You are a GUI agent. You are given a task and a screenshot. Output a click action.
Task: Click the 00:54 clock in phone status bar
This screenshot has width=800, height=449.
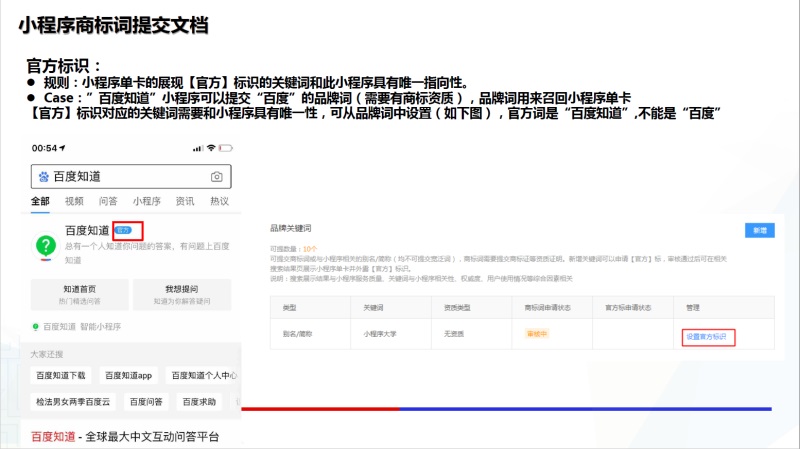pos(44,148)
